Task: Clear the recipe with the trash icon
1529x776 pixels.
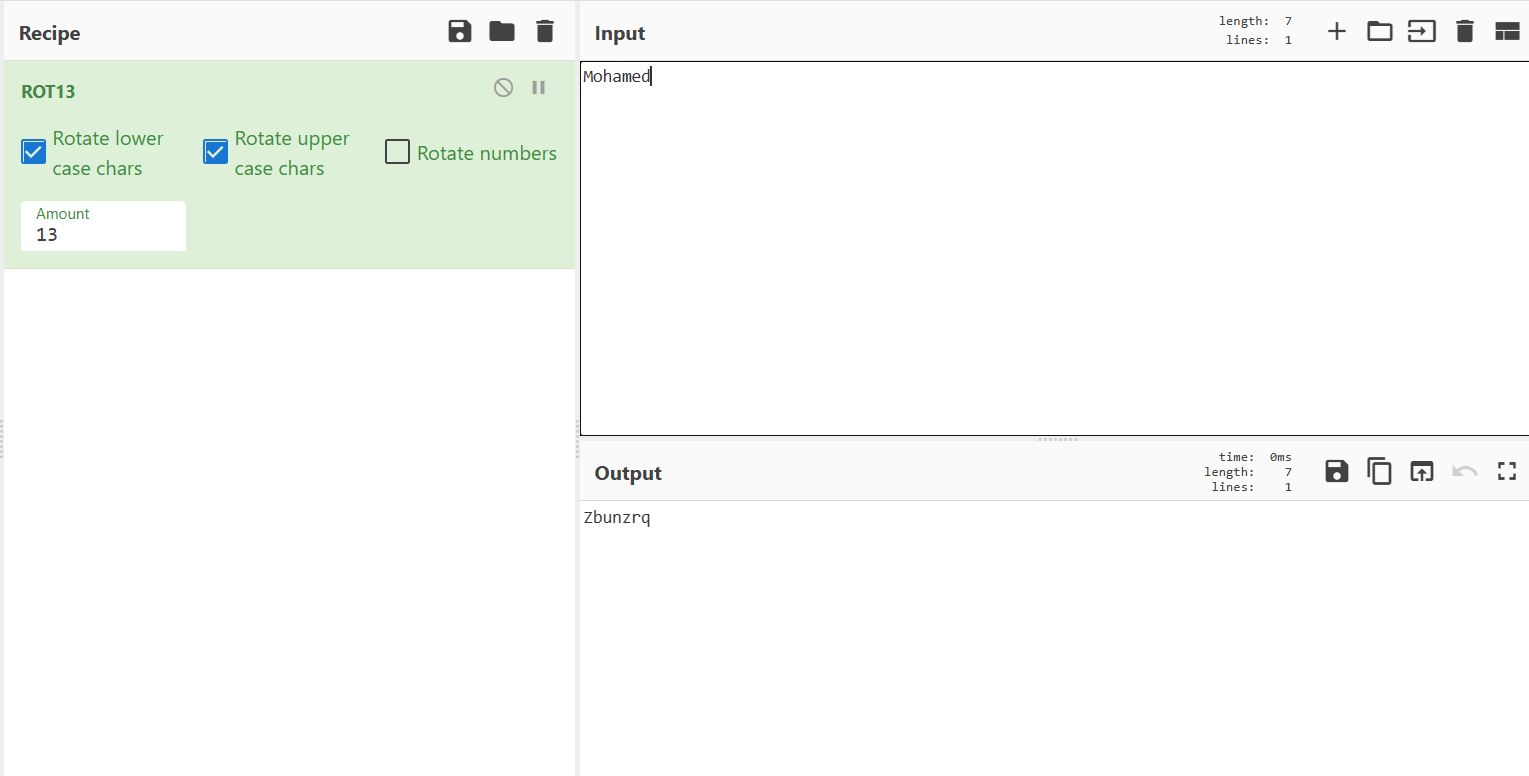Action: (544, 32)
